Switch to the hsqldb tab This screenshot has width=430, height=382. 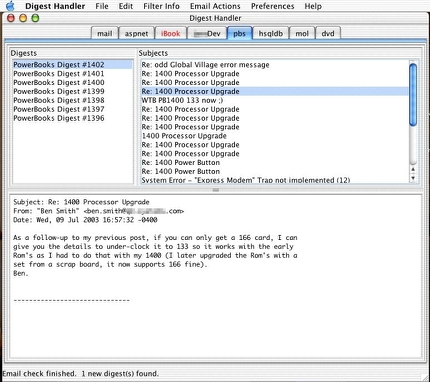(x=271, y=33)
